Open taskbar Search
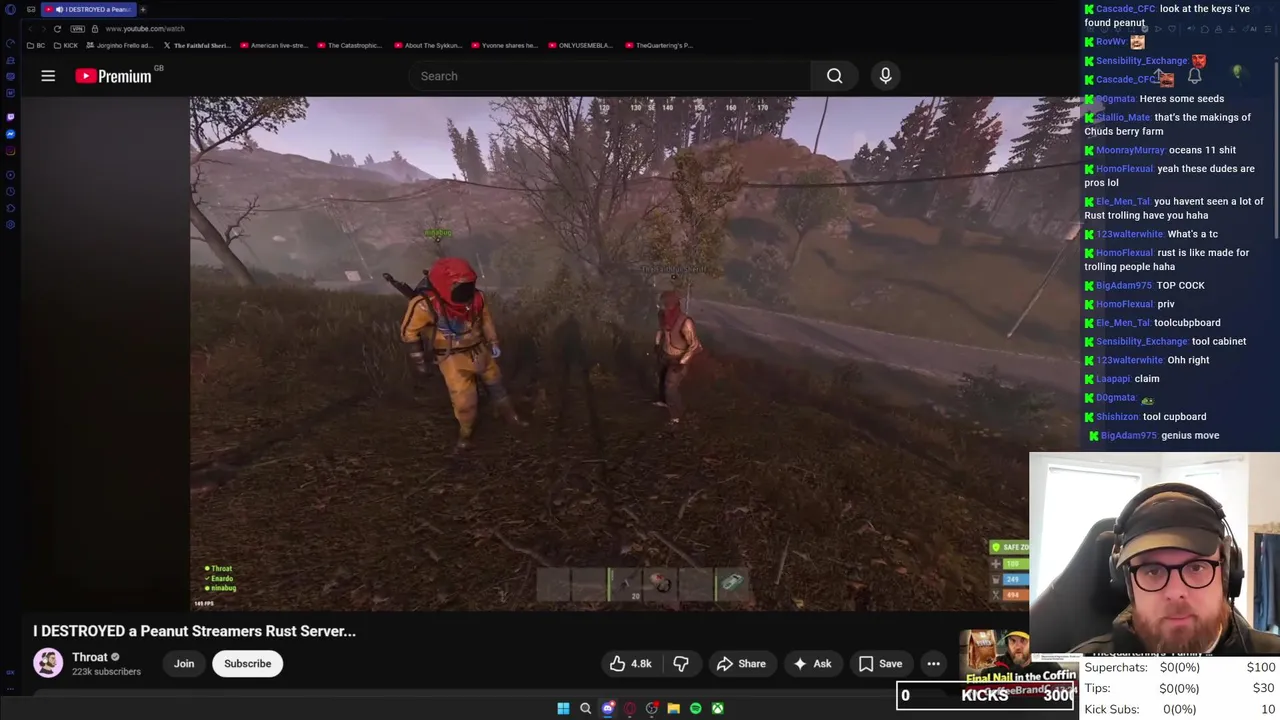The width and height of the screenshot is (1280, 720). click(x=585, y=708)
